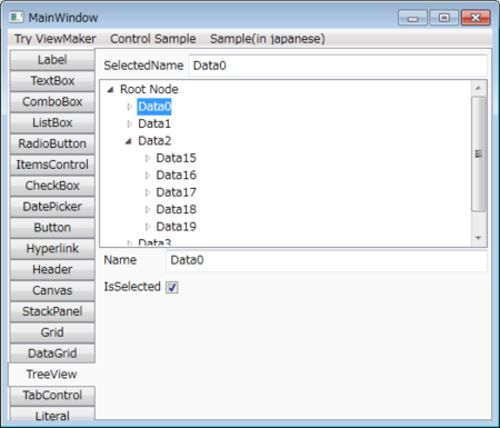
Task: Switch to the ListBox tab
Action: (x=52, y=123)
